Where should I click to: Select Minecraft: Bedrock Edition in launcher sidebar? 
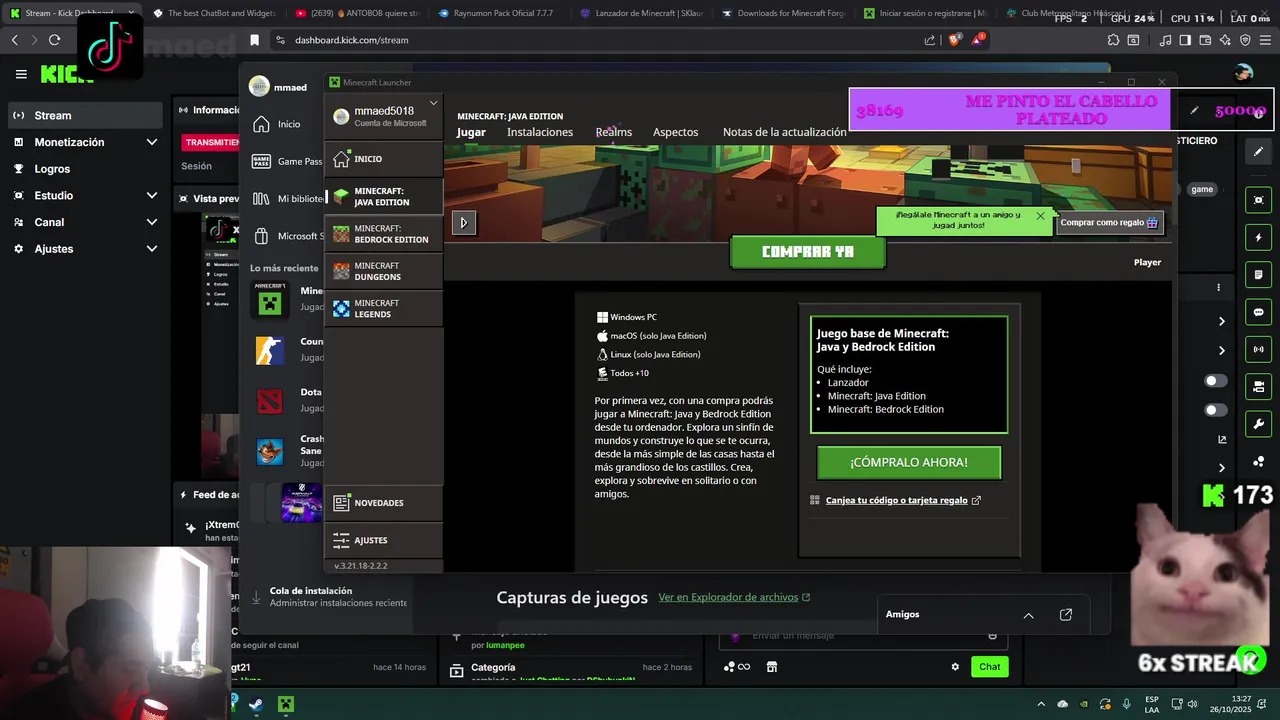click(x=384, y=234)
